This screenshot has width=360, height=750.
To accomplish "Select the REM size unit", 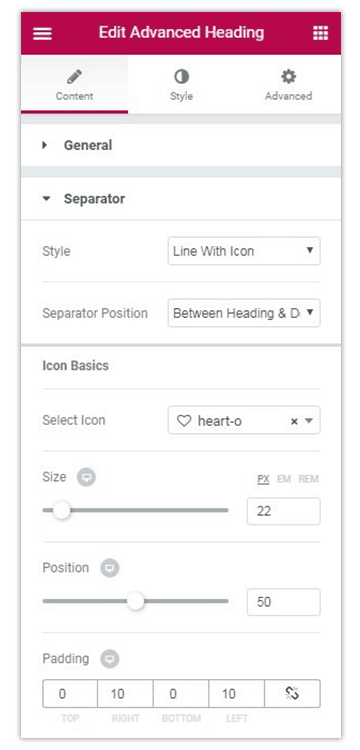I will coord(308,479).
